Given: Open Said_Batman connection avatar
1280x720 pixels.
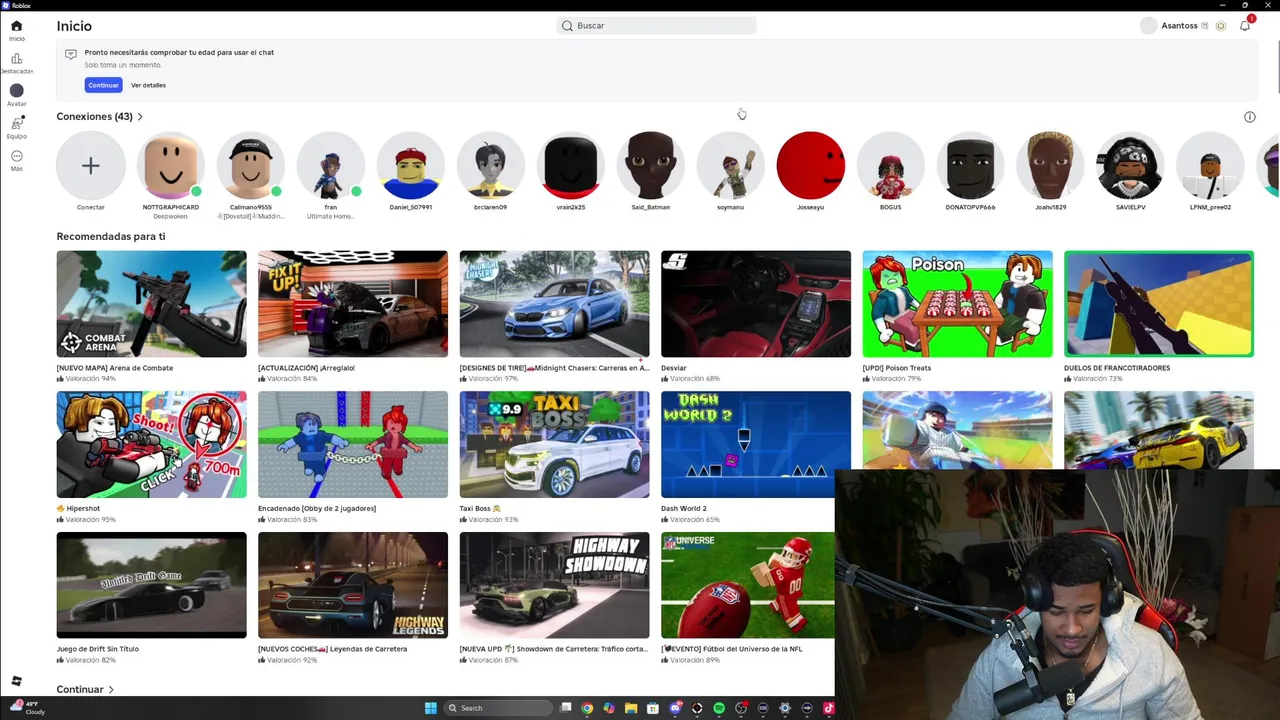Looking at the screenshot, I should 651,165.
